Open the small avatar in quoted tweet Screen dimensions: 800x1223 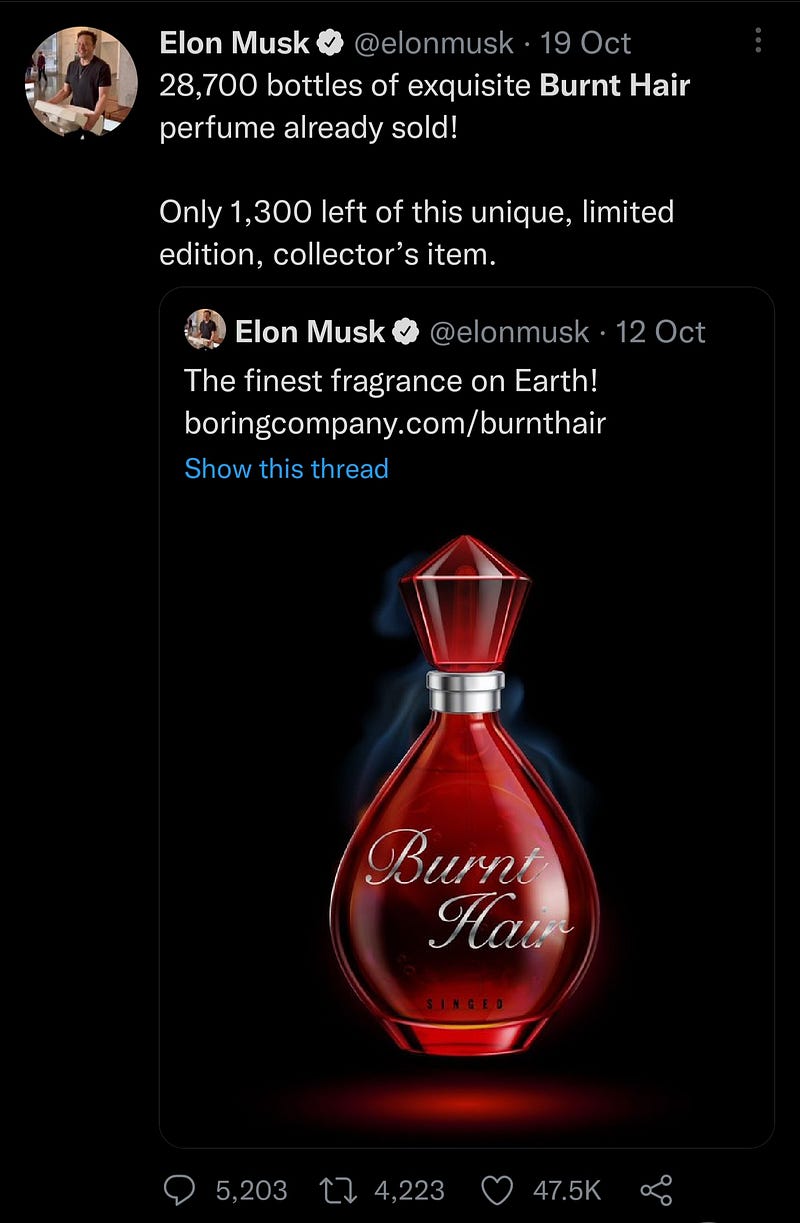[205, 330]
